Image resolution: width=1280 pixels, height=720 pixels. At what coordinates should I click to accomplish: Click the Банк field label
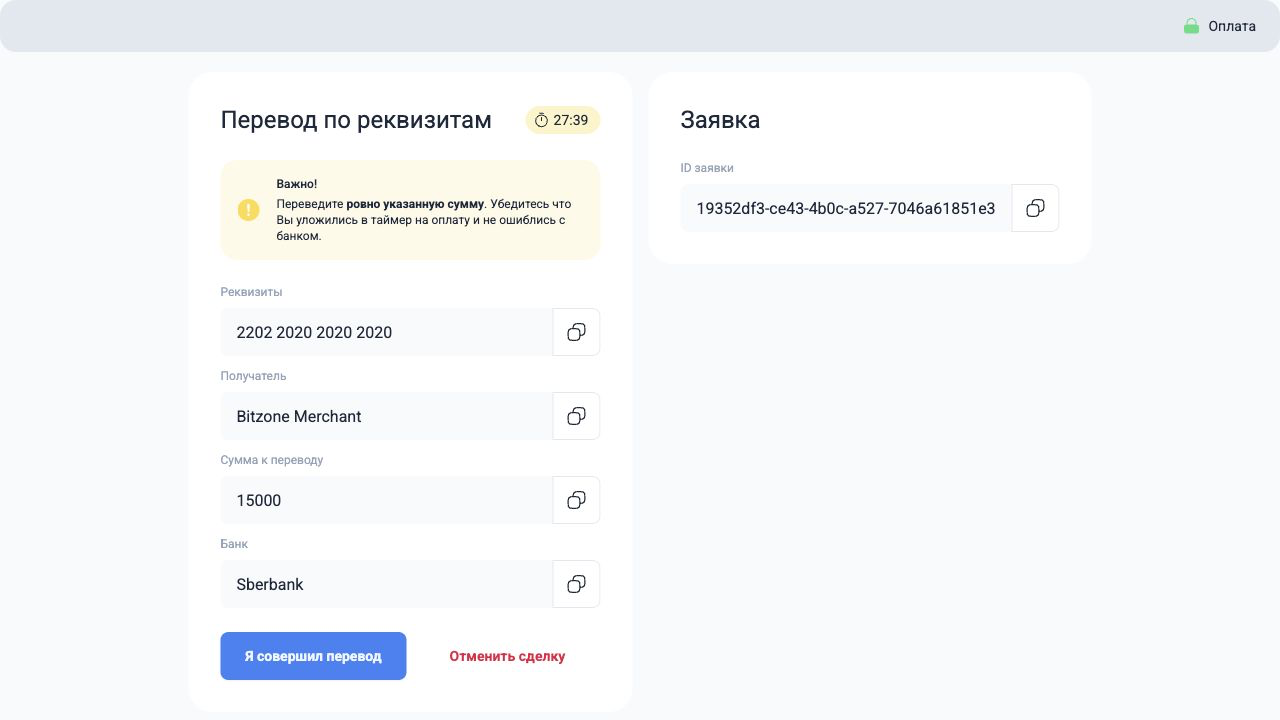point(234,544)
